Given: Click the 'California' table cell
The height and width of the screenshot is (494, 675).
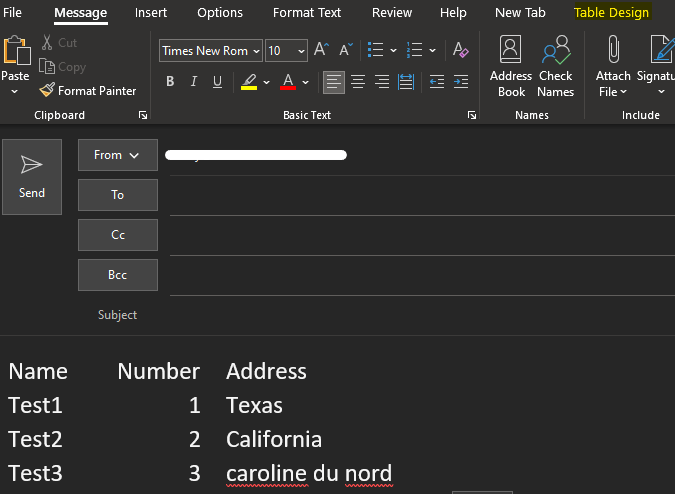Looking at the screenshot, I should point(274,439).
